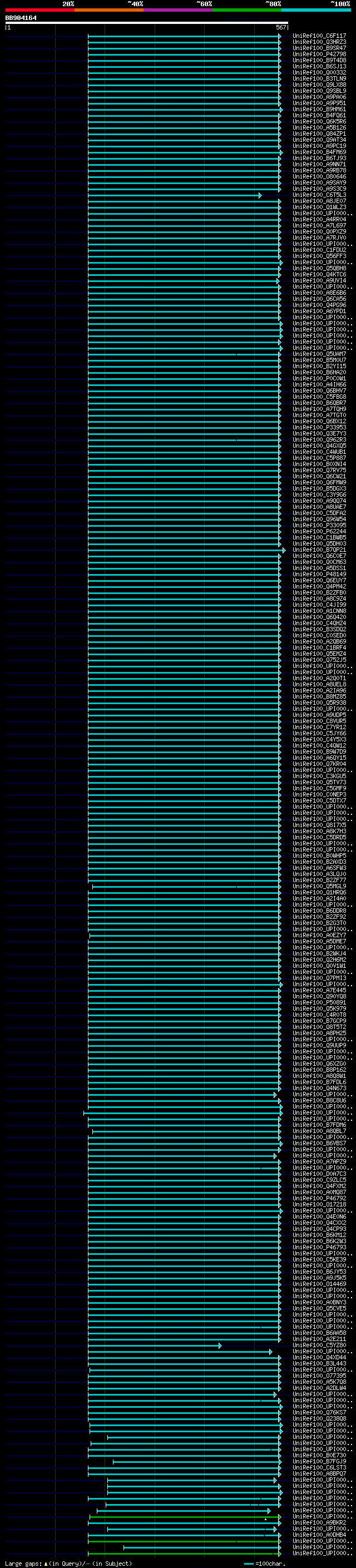Click the UniRef100_C5KE39 label
The height and width of the screenshot is (1568, 356).
(319, 1259)
